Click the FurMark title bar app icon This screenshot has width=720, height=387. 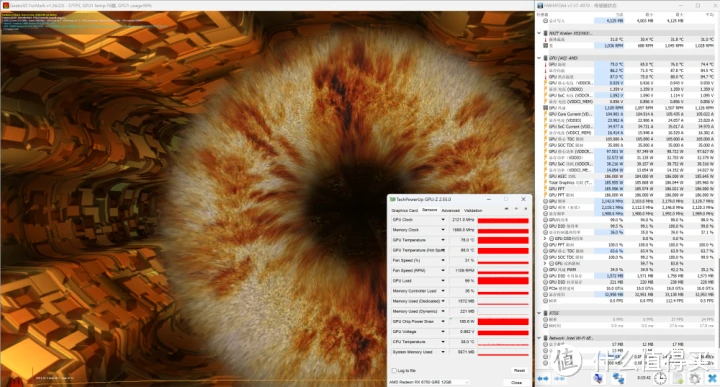pyautogui.click(x=6, y=6)
